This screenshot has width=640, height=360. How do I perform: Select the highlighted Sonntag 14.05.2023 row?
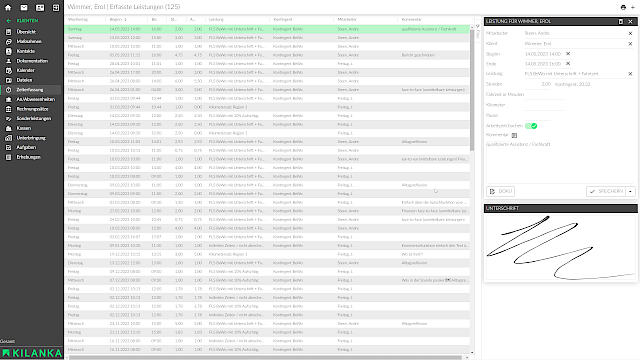pyautogui.click(x=267, y=29)
